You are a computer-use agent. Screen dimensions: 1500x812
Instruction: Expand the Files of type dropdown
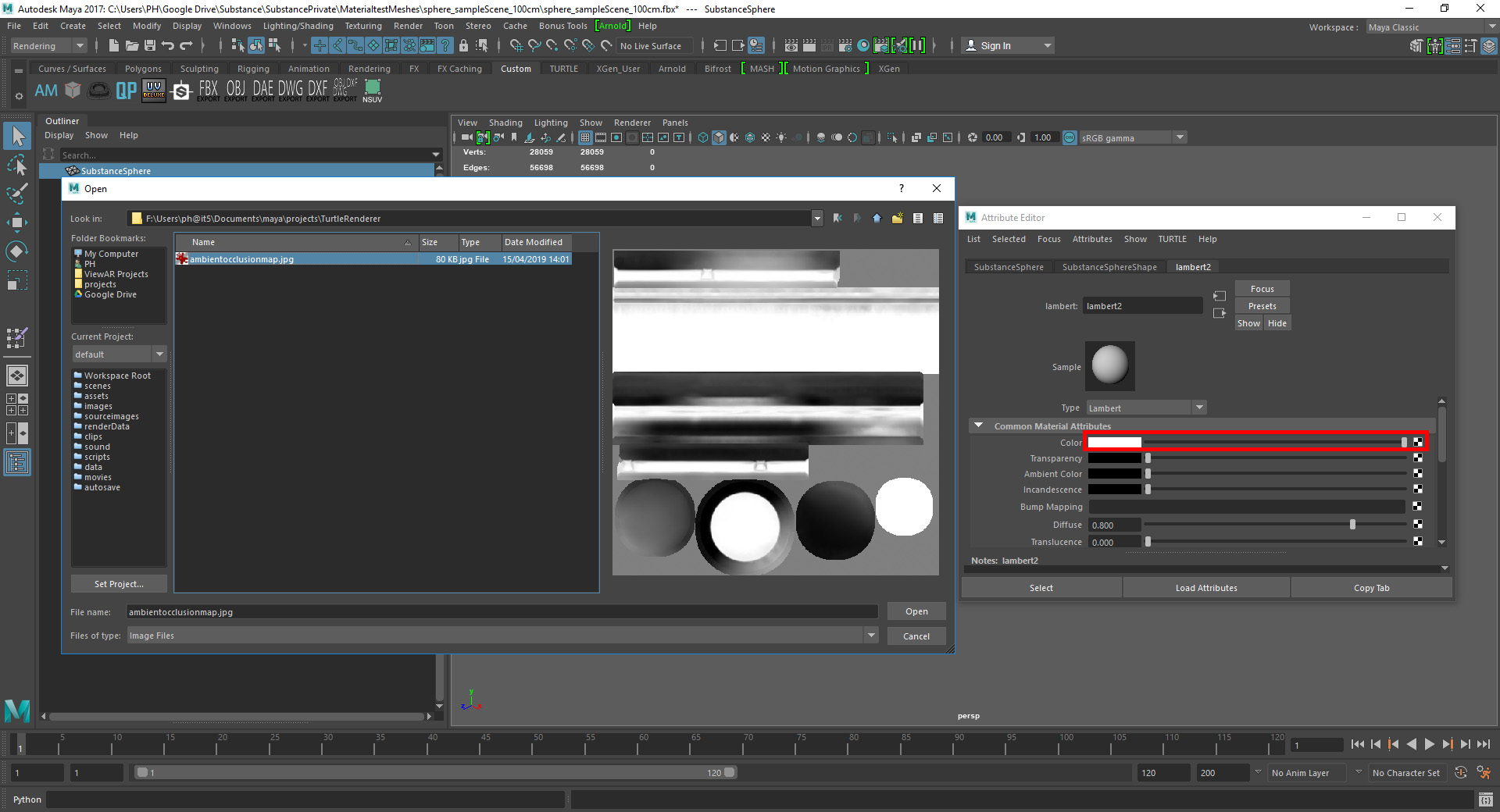871,636
